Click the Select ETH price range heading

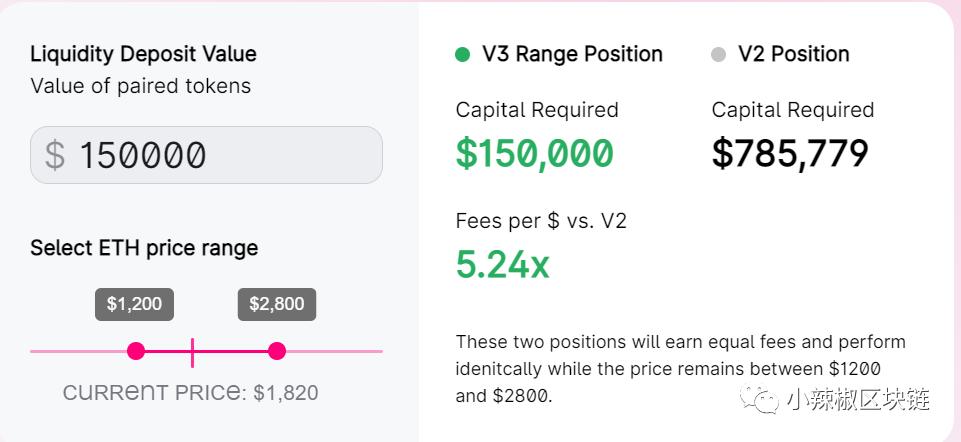pos(144,248)
